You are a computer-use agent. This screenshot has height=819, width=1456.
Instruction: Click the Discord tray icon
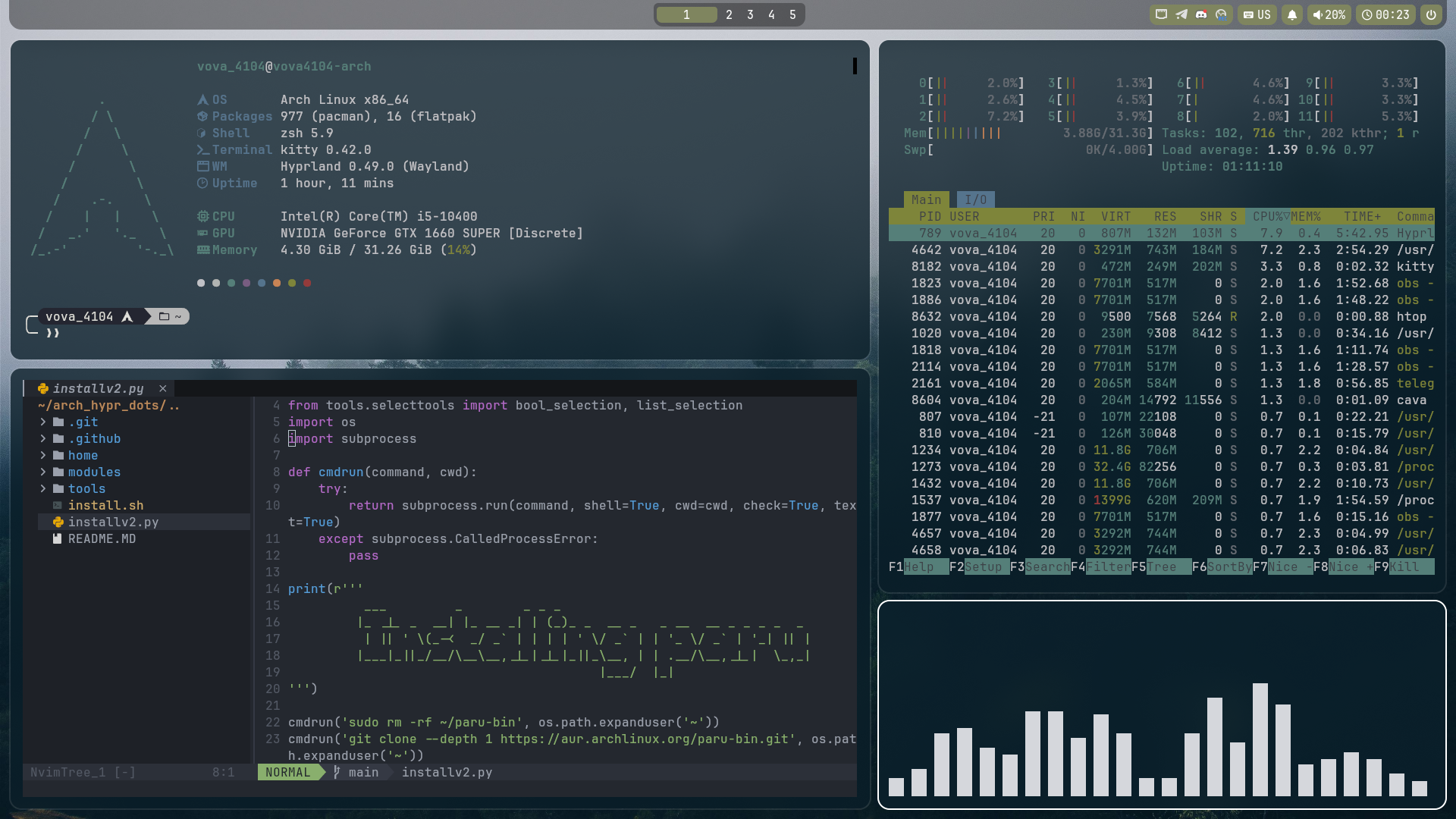(1201, 14)
